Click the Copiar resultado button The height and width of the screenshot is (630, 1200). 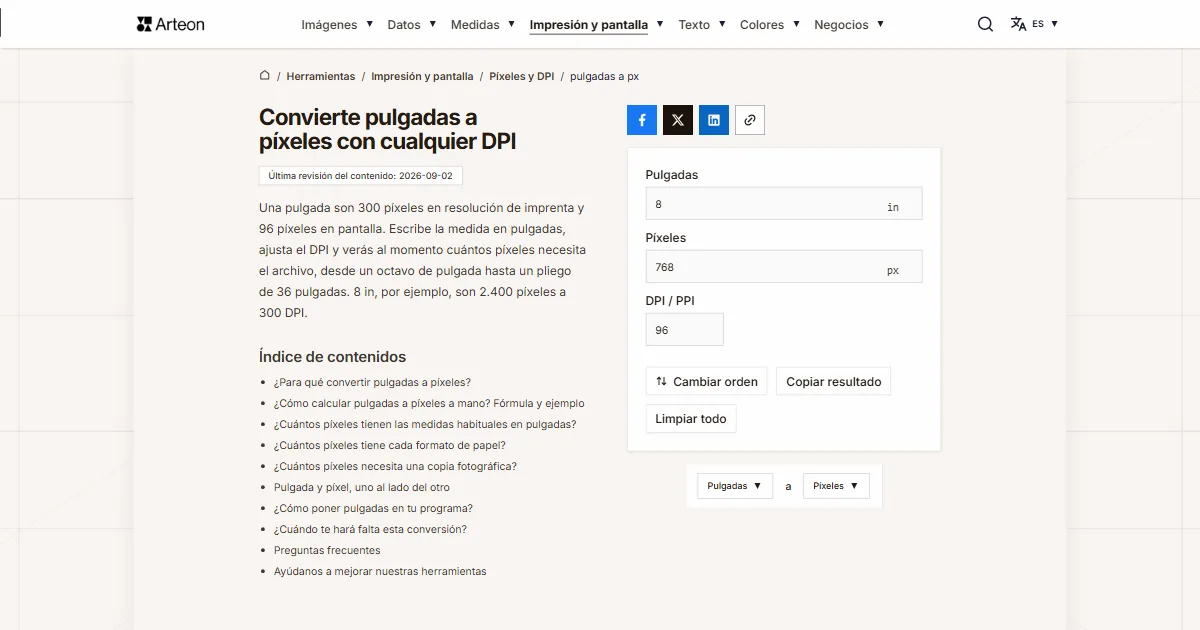834,382
